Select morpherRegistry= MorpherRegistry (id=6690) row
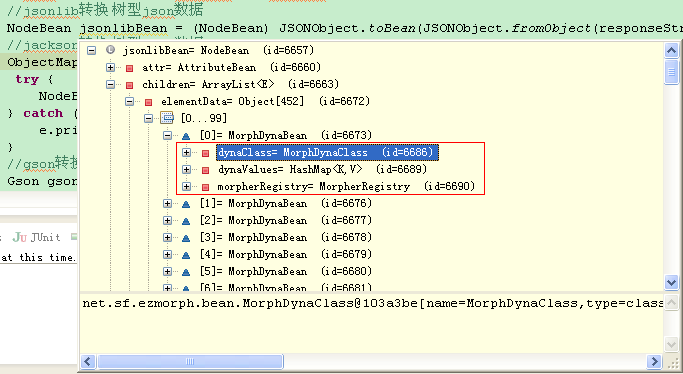This screenshot has height=374, width=683. (x=346, y=186)
